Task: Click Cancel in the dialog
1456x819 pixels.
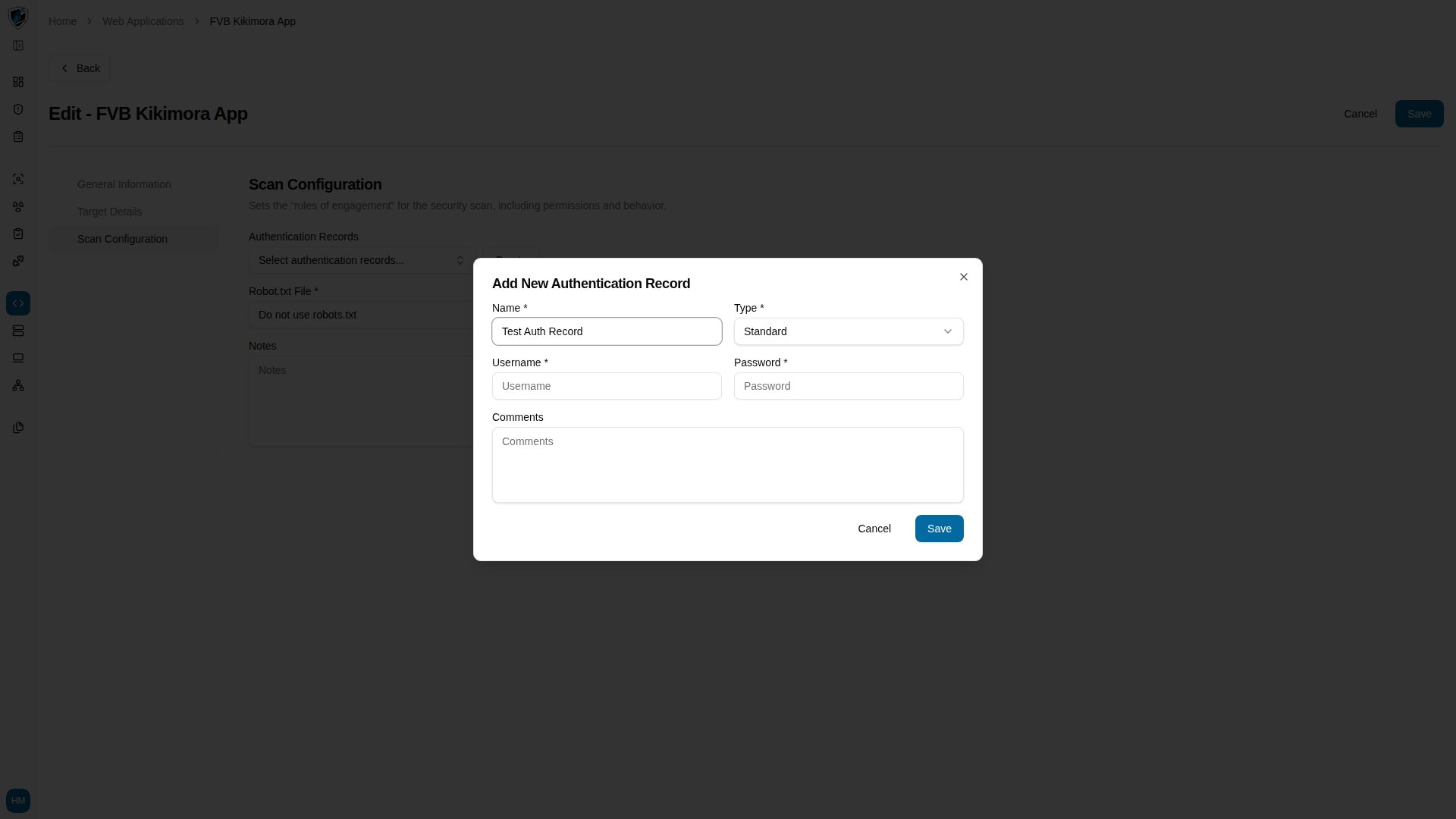Action: coord(874,529)
